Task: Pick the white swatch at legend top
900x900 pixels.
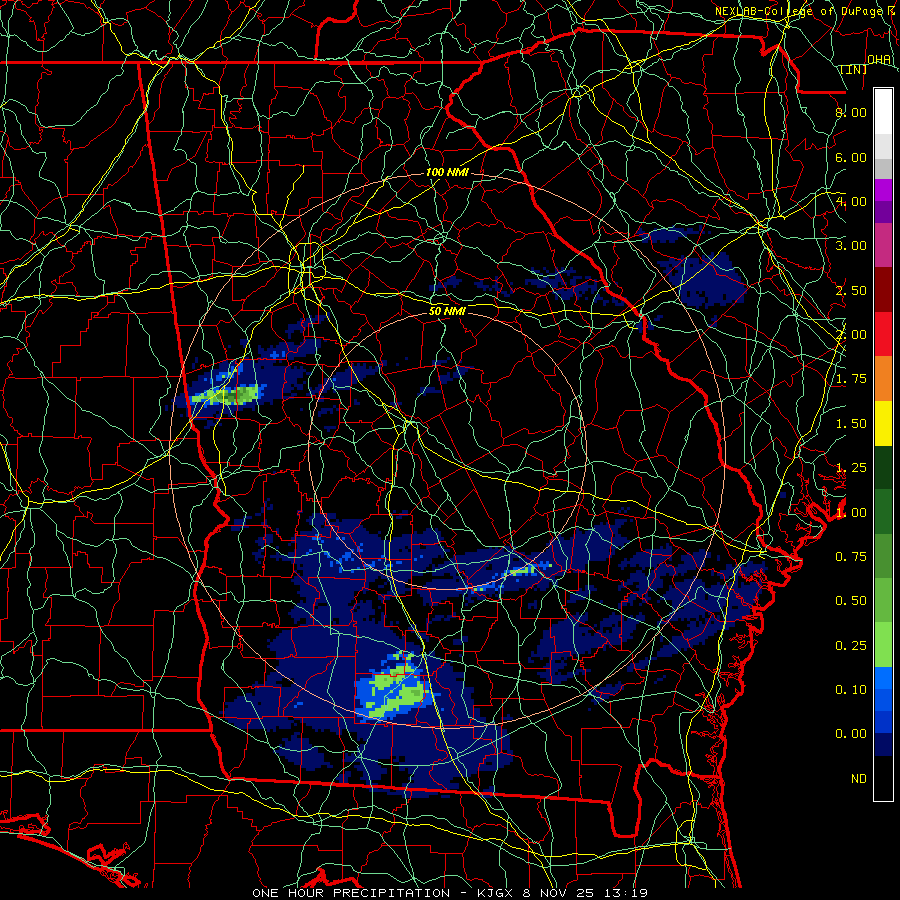Action: tap(883, 112)
